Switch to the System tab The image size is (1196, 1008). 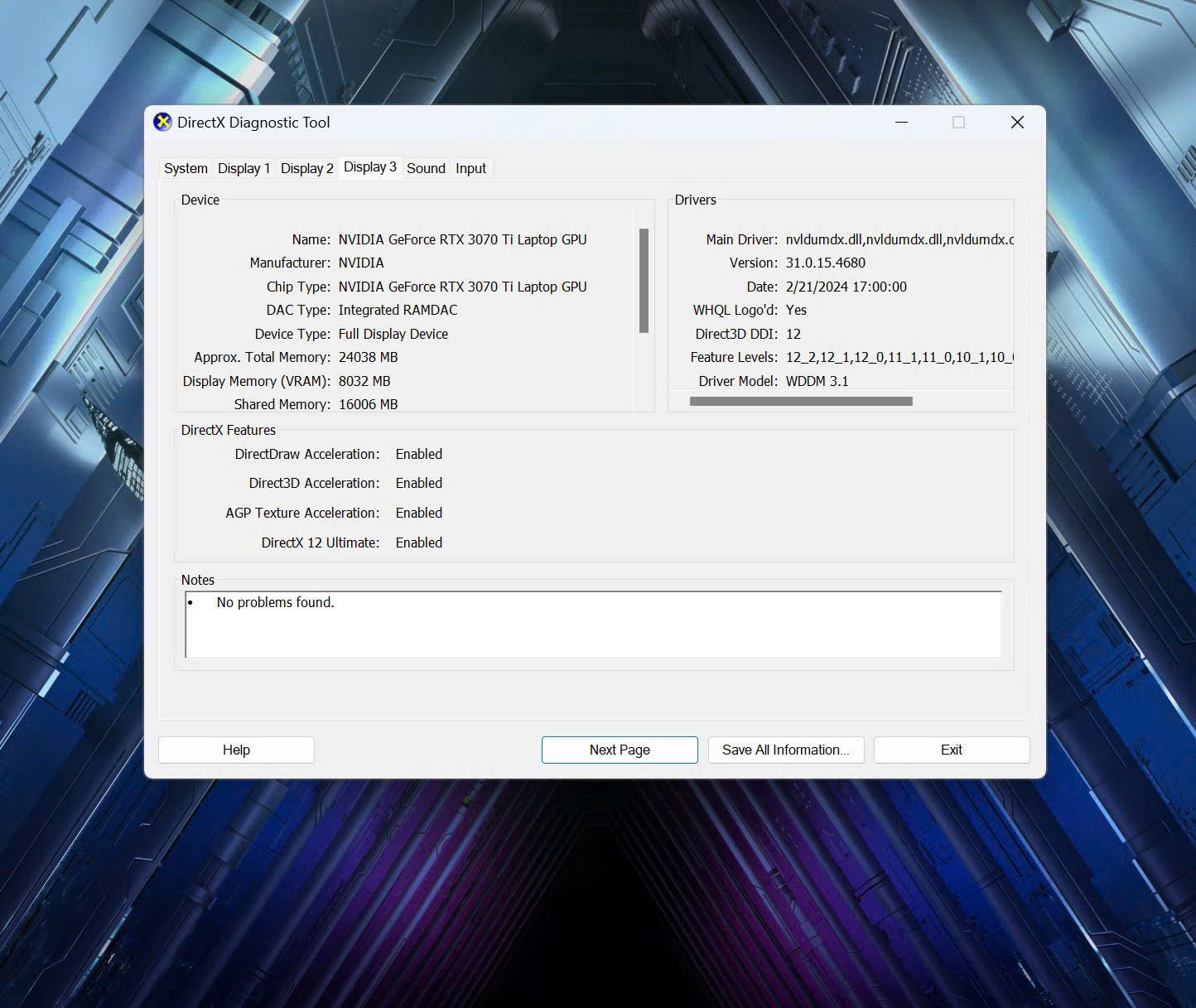(x=186, y=168)
